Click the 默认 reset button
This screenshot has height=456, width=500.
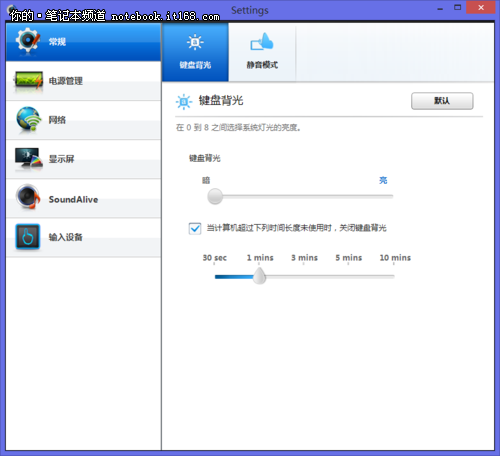442,101
